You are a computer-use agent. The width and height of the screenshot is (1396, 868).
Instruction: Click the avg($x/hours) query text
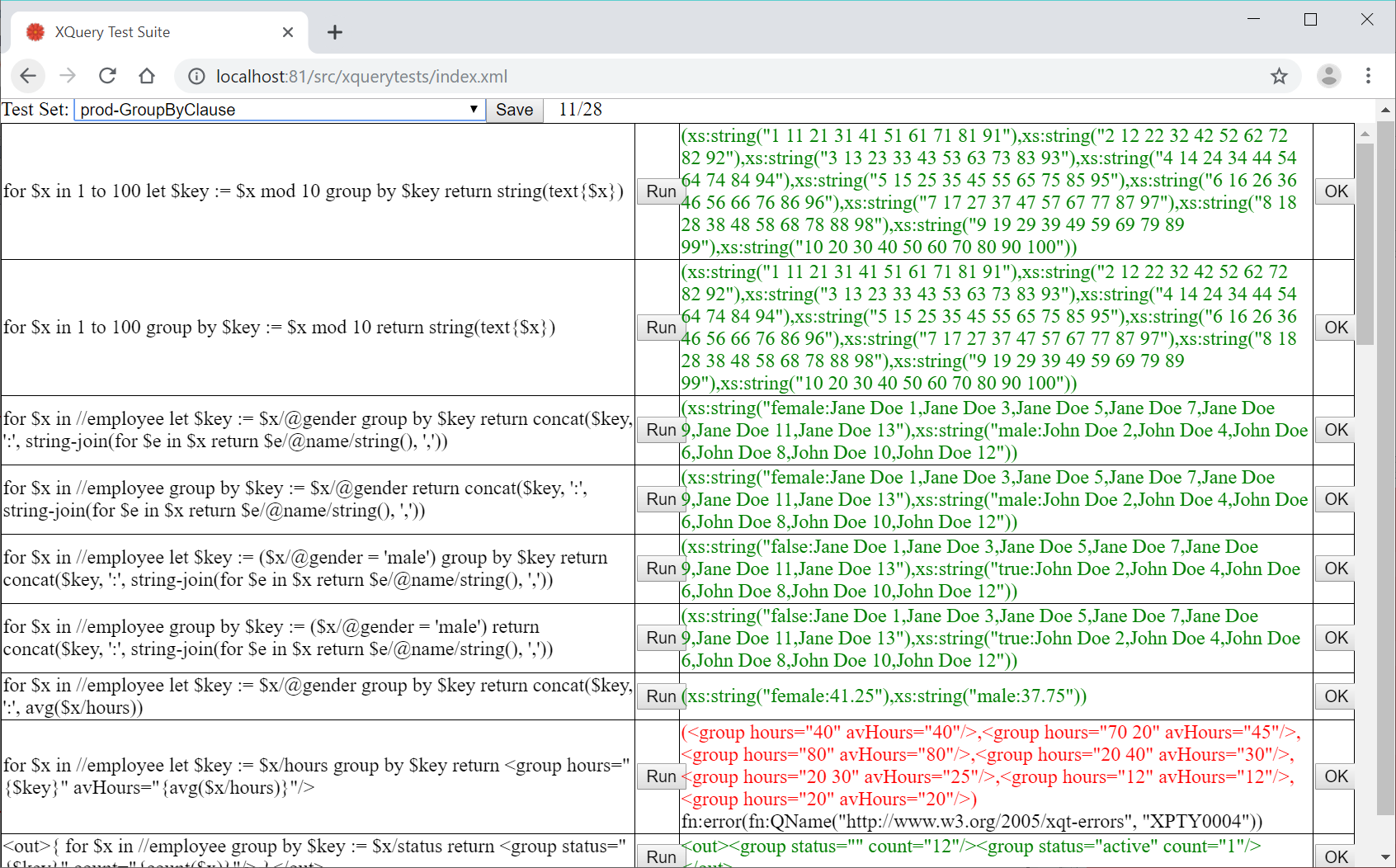(318, 696)
